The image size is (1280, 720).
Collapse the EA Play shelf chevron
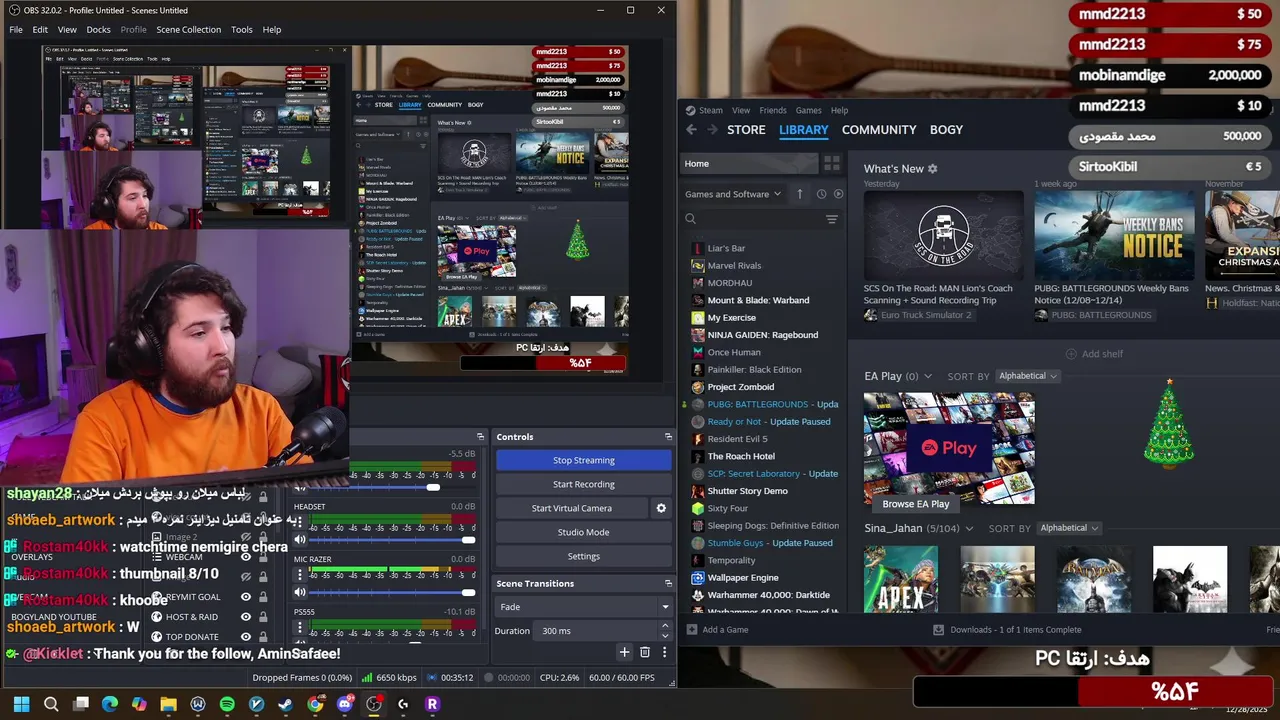click(928, 376)
